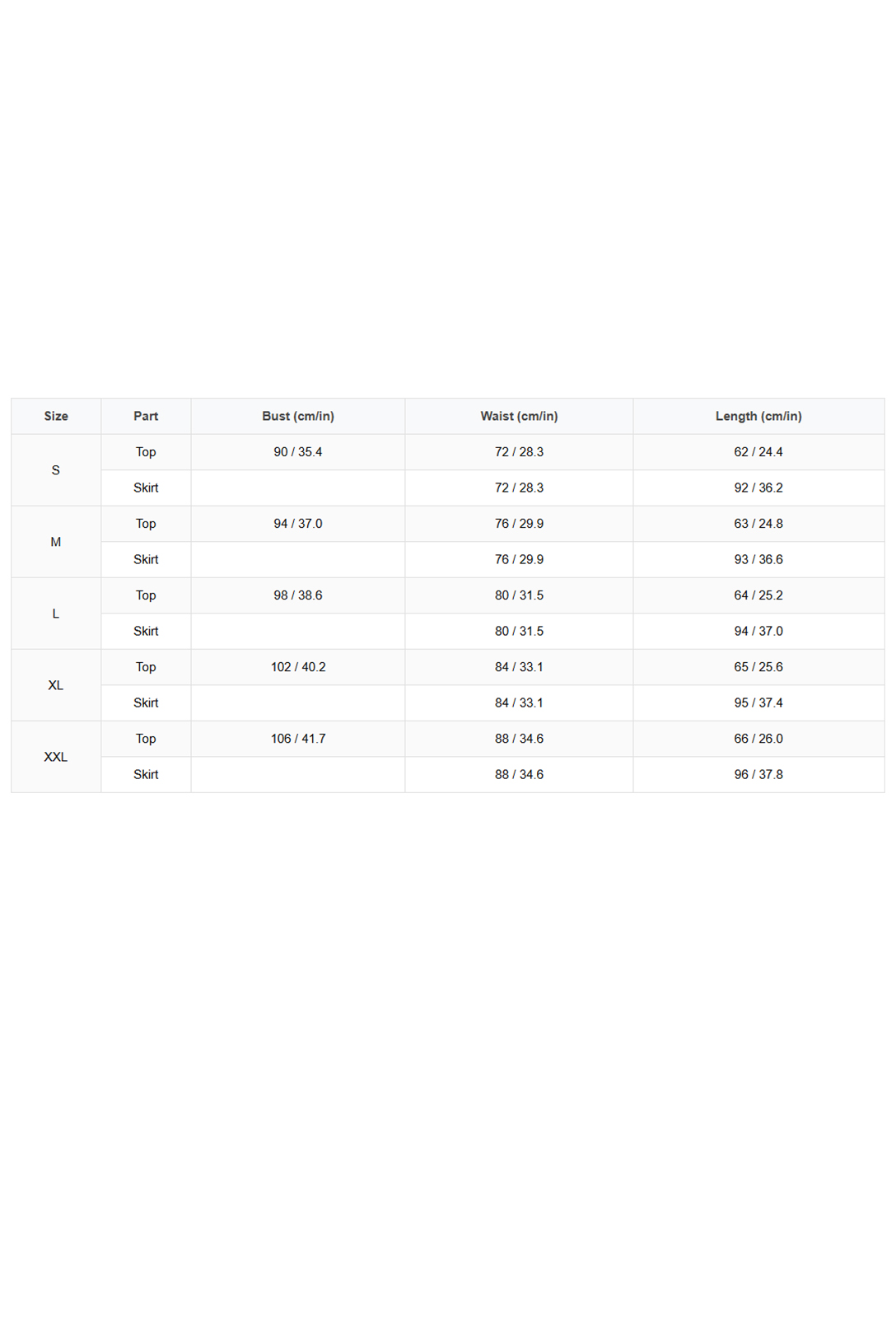Select length value 63 / 24.8
This screenshot has height=1344, width=896.
pos(758,524)
